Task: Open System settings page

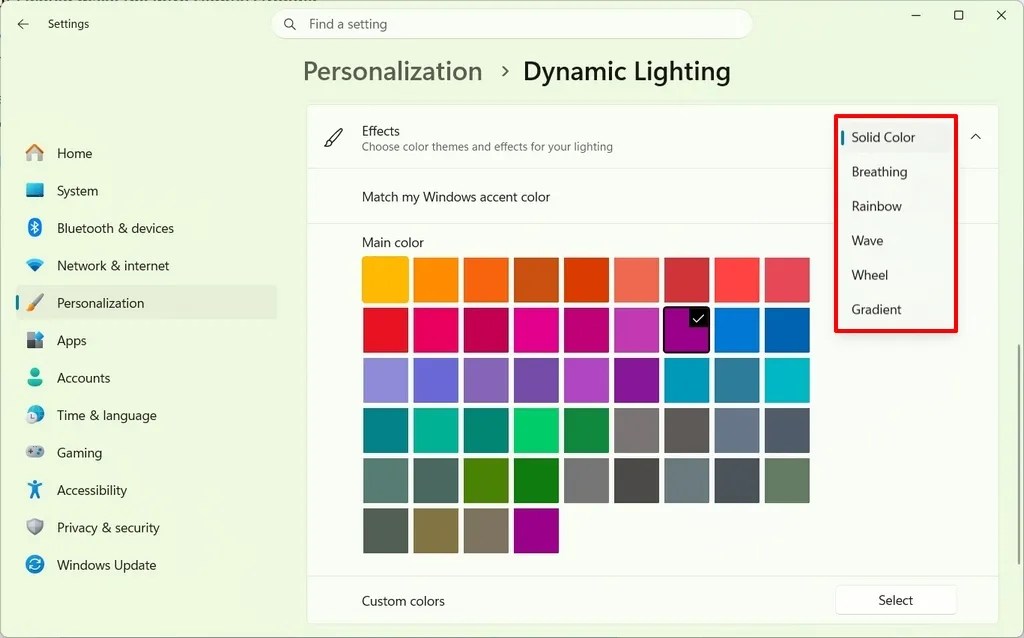Action: (146, 191)
